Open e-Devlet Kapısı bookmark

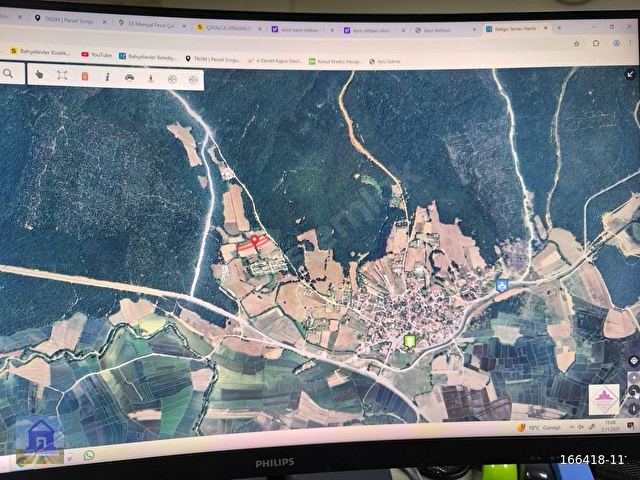point(275,61)
